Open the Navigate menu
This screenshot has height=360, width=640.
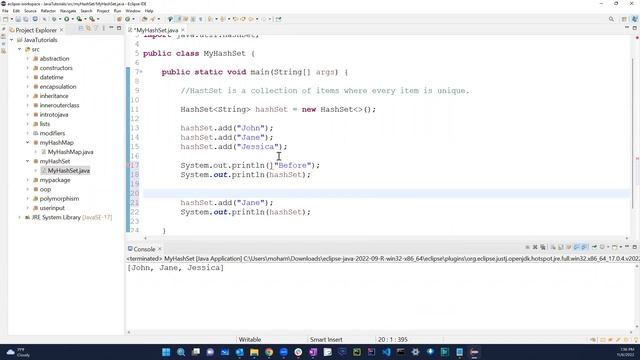[68, 11]
